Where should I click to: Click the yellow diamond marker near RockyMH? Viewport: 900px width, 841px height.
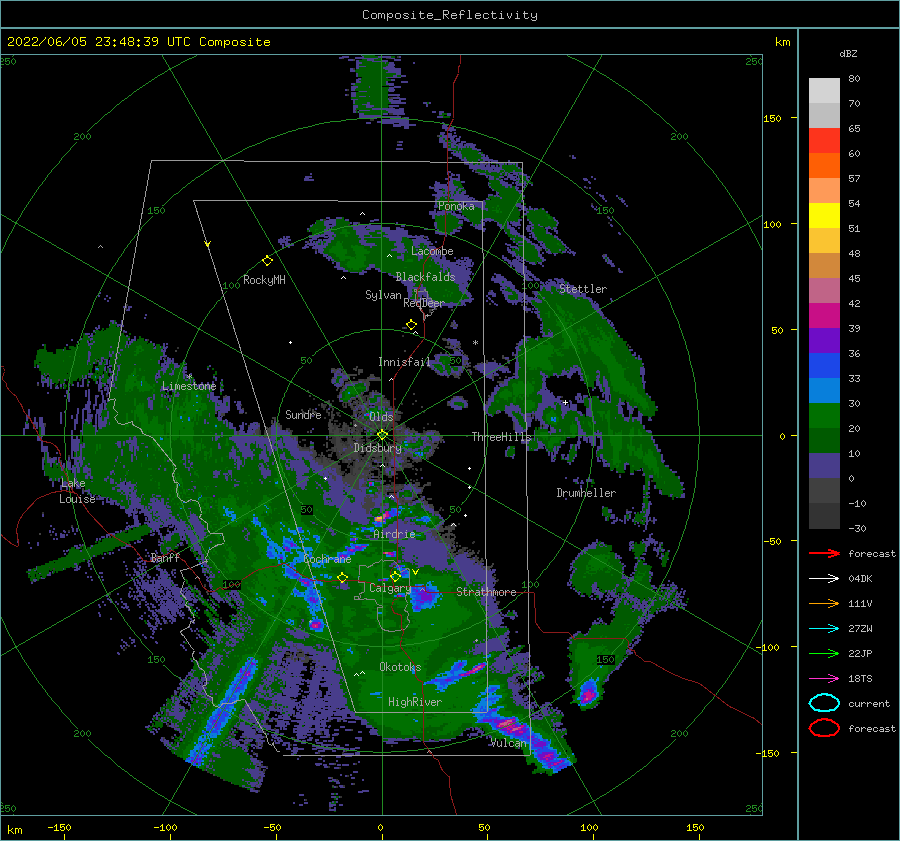point(267,261)
